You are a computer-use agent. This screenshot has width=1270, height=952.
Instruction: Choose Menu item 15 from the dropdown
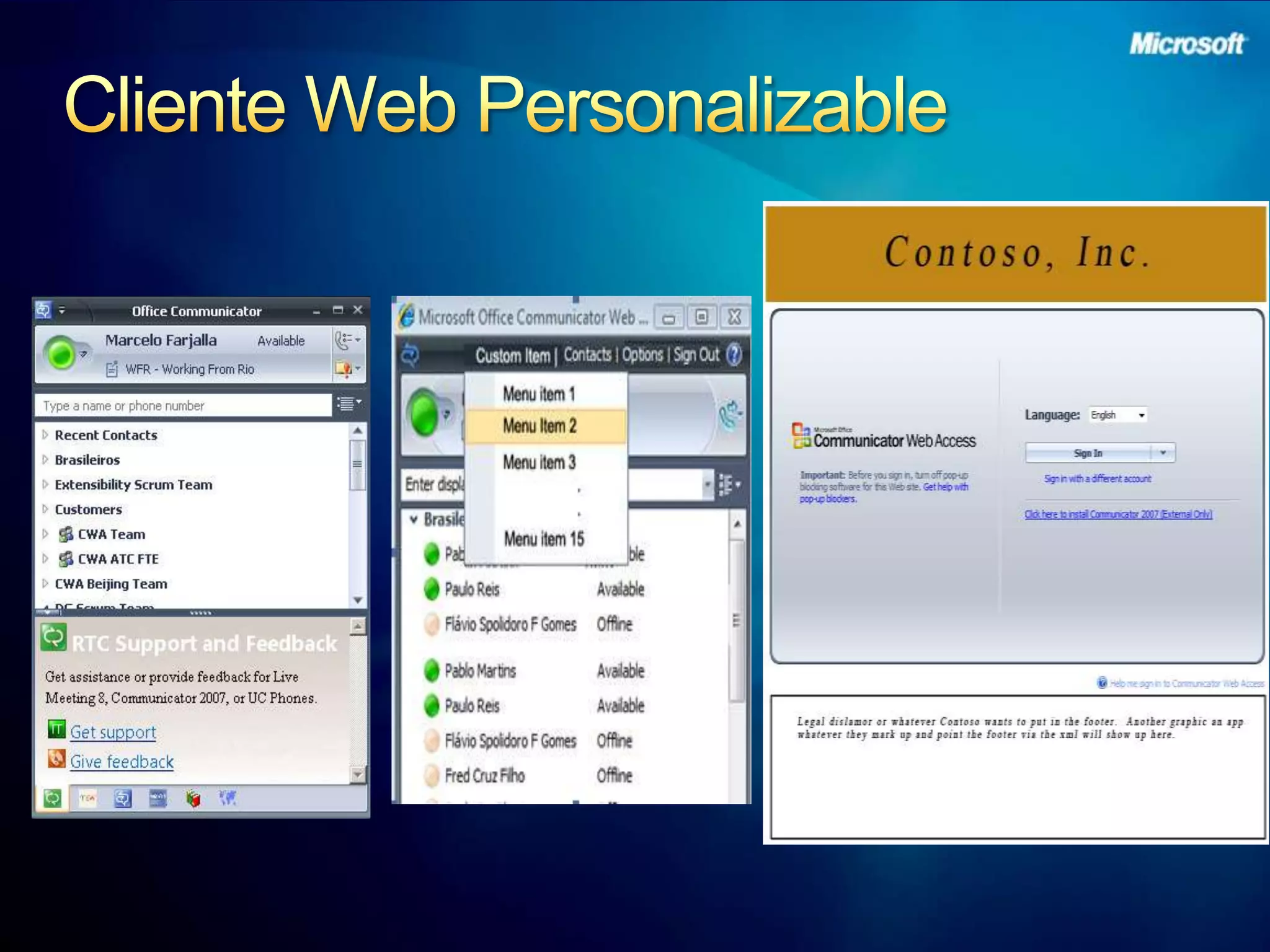click(546, 539)
